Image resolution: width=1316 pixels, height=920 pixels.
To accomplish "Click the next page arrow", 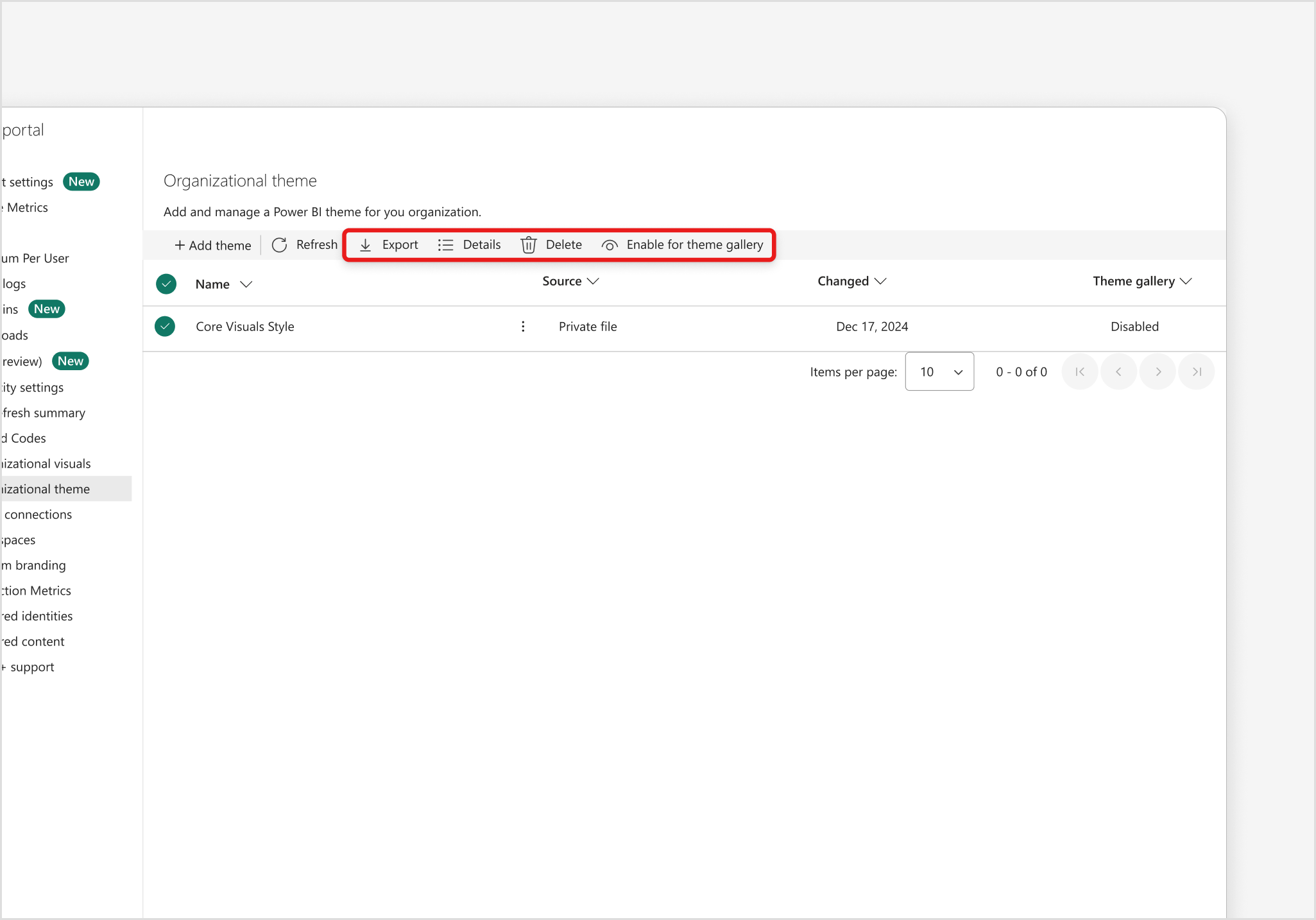I will tap(1158, 371).
